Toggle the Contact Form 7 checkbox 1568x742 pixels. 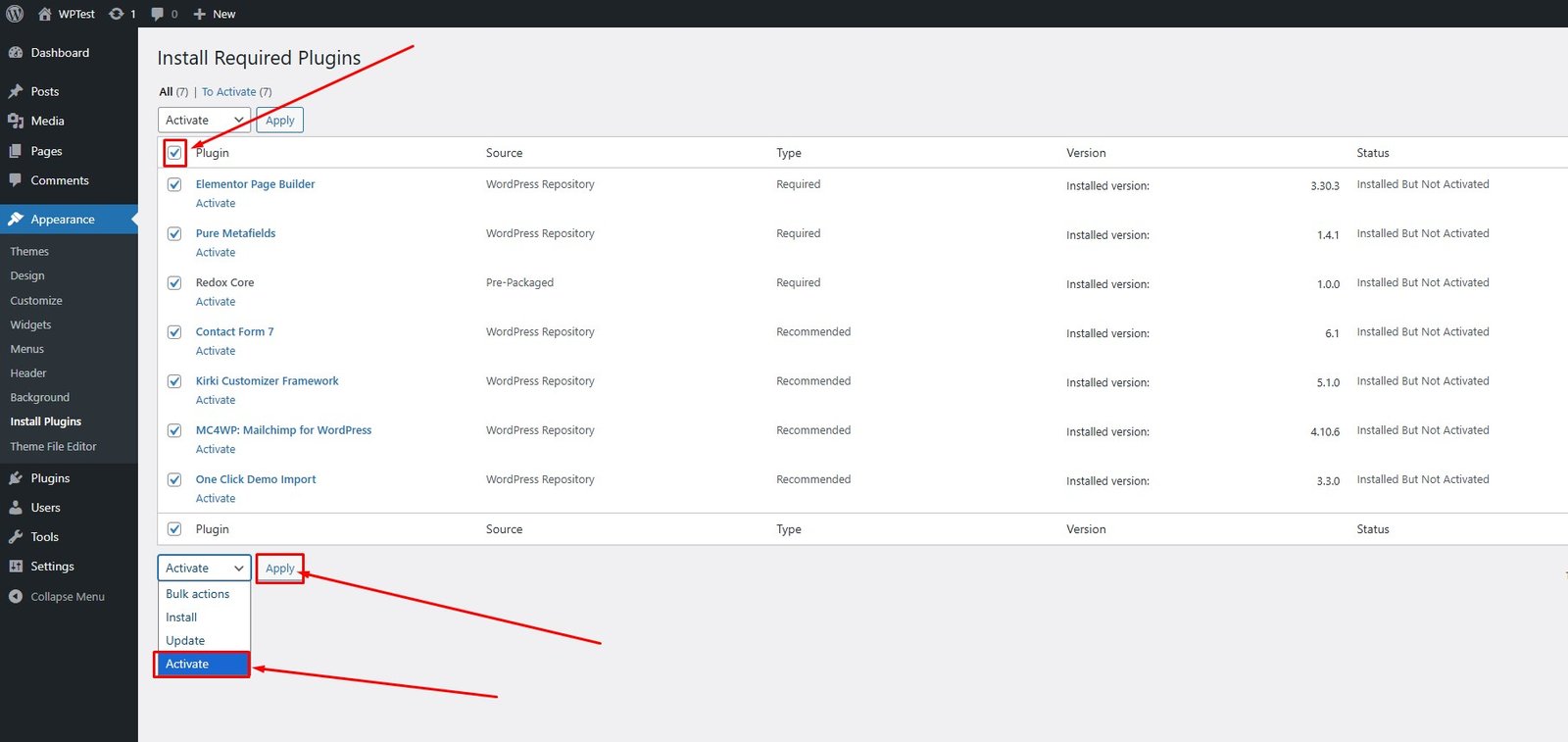(174, 332)
